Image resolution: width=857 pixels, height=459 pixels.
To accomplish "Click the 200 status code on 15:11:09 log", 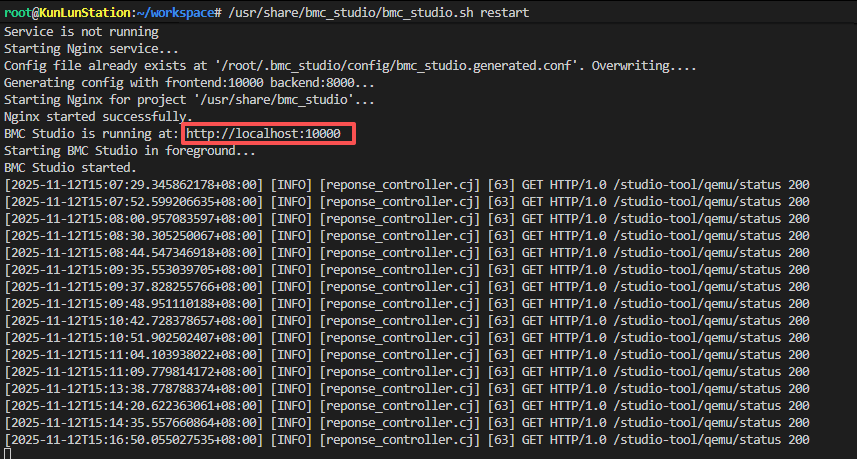I will tap(796, 371).
